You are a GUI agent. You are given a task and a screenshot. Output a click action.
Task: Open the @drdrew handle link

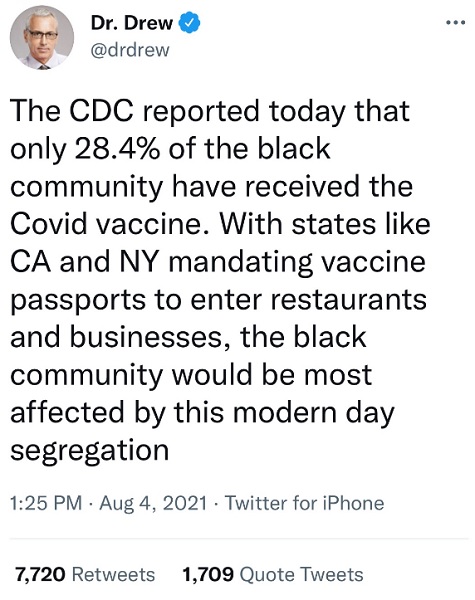point(130,50)
